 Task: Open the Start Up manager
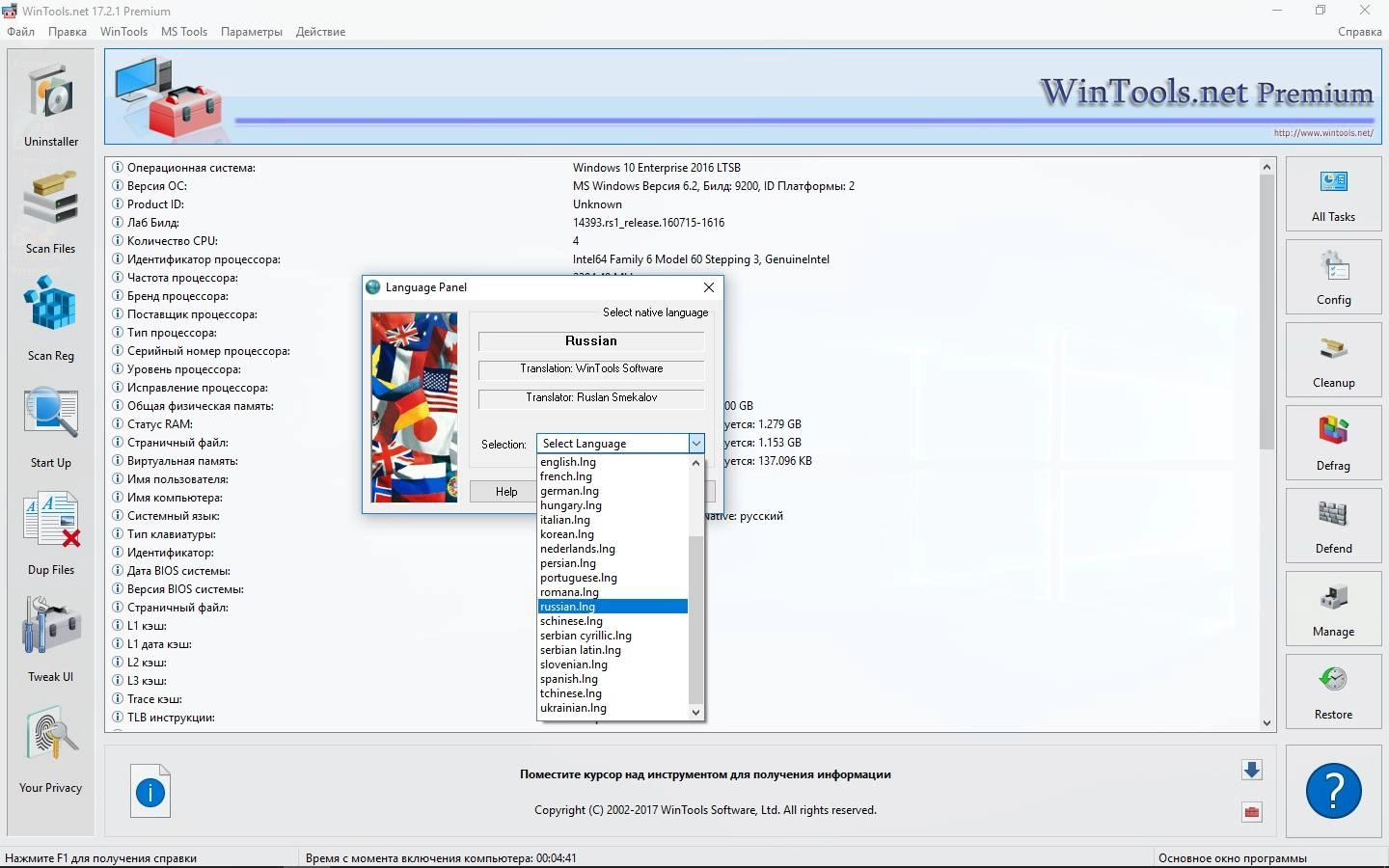click(x=51, y=424)
